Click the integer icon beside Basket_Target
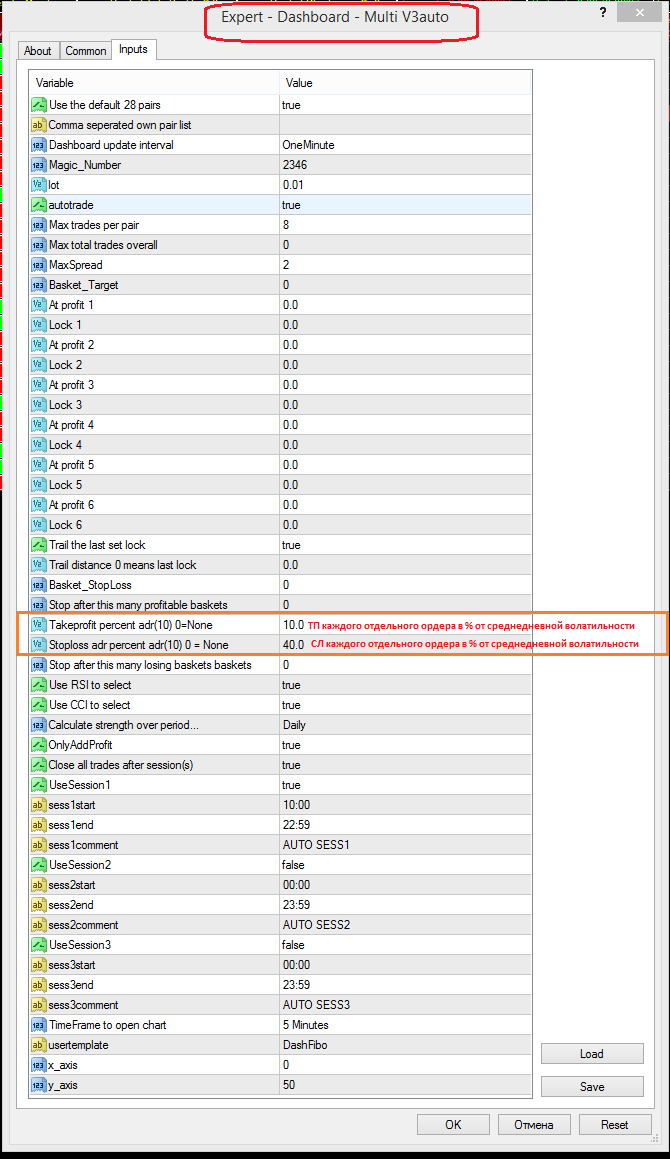This screenshot has width=670, height=1159. coord(38,285)
